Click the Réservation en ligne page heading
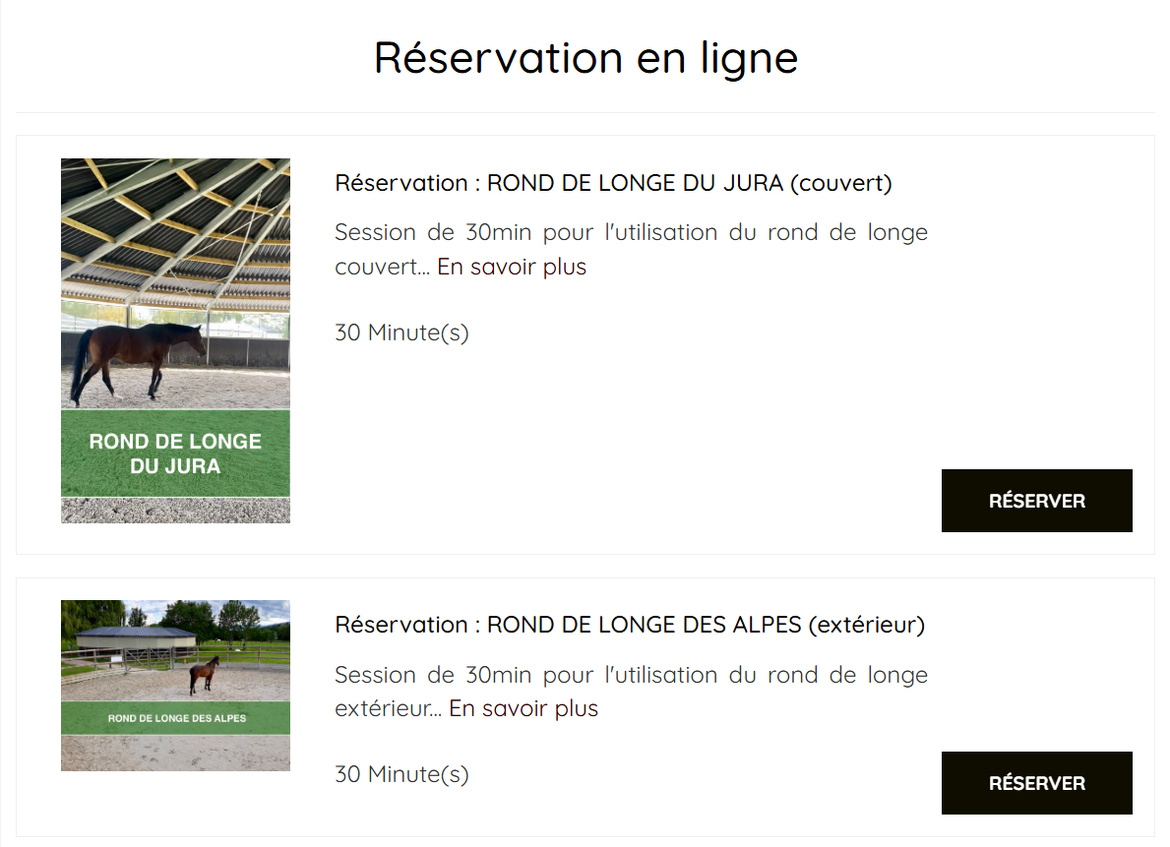1170x847 pixels. (x=585, y=57)
